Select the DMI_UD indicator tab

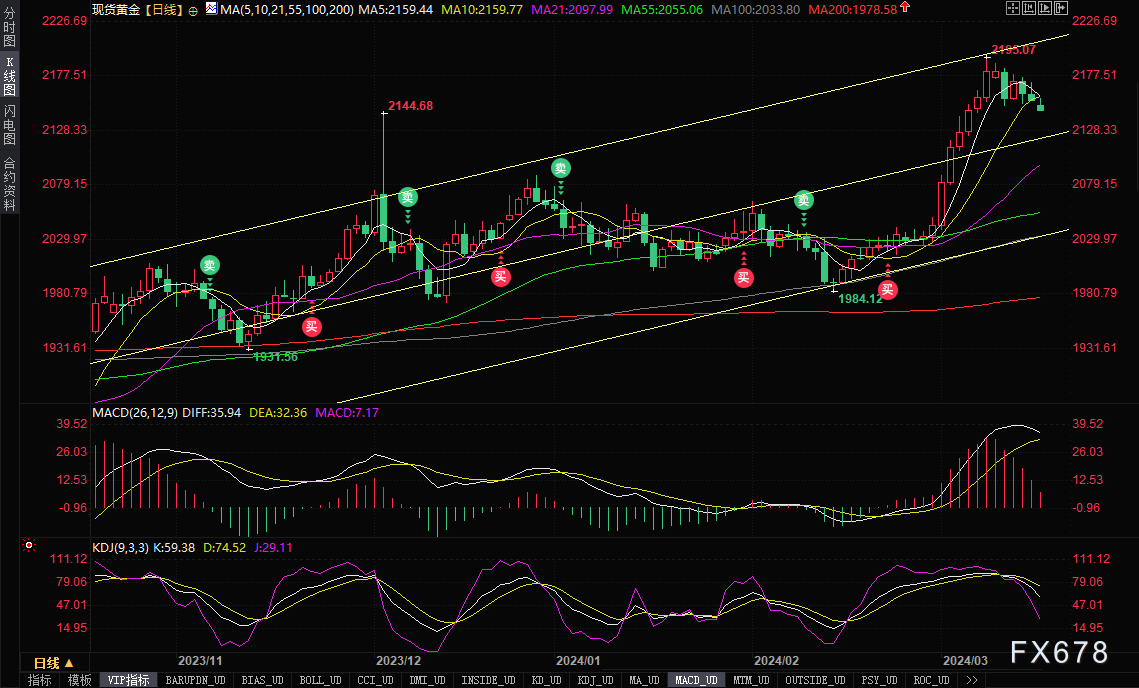pos(427,680)
